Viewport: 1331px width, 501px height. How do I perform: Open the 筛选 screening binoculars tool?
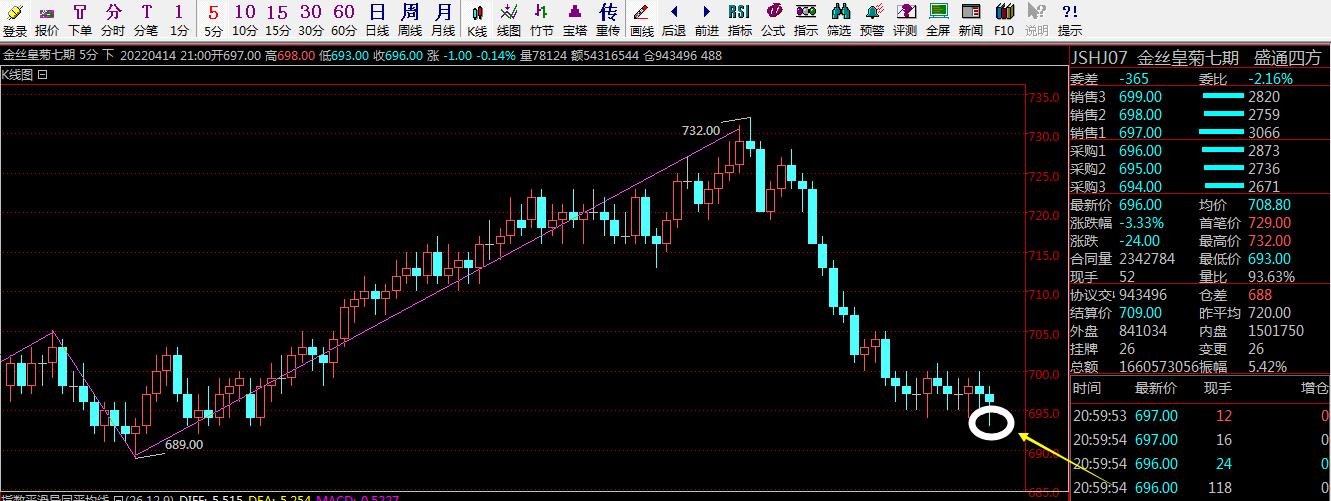pyautogui.click(x=839, y=19)
